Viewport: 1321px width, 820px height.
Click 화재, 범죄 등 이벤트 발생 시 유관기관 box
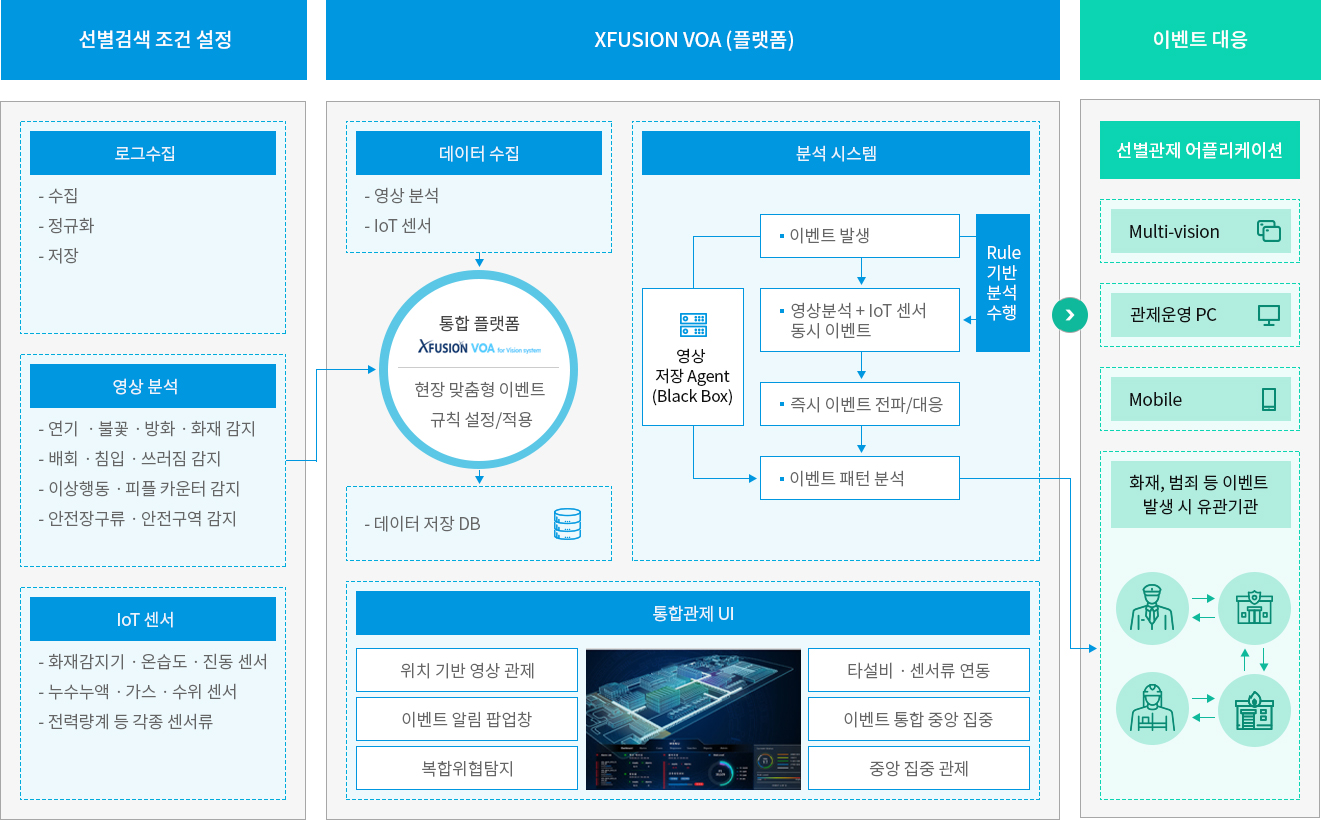tap(1200, 494)
